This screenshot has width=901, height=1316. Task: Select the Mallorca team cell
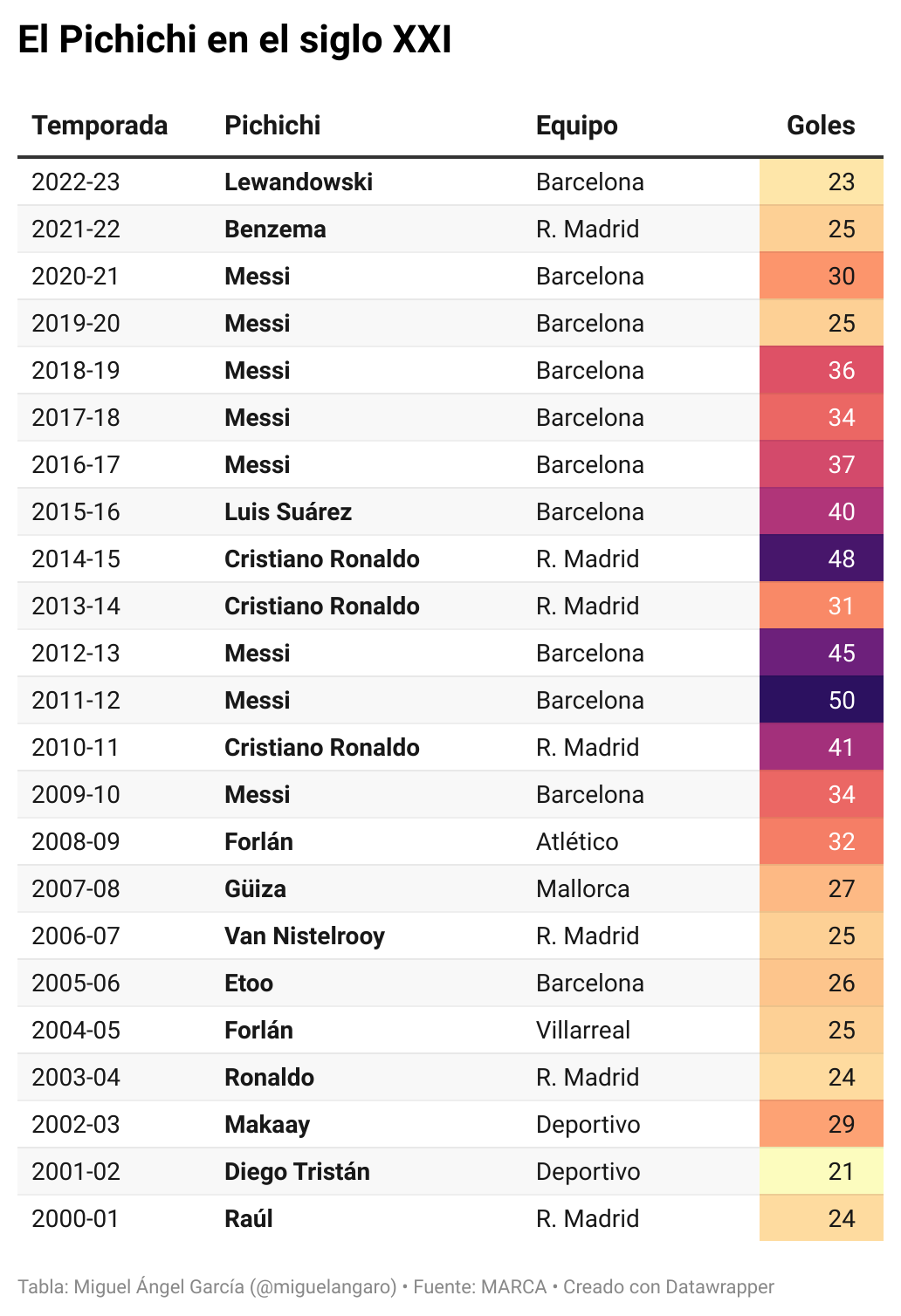(x=582, y=888)
